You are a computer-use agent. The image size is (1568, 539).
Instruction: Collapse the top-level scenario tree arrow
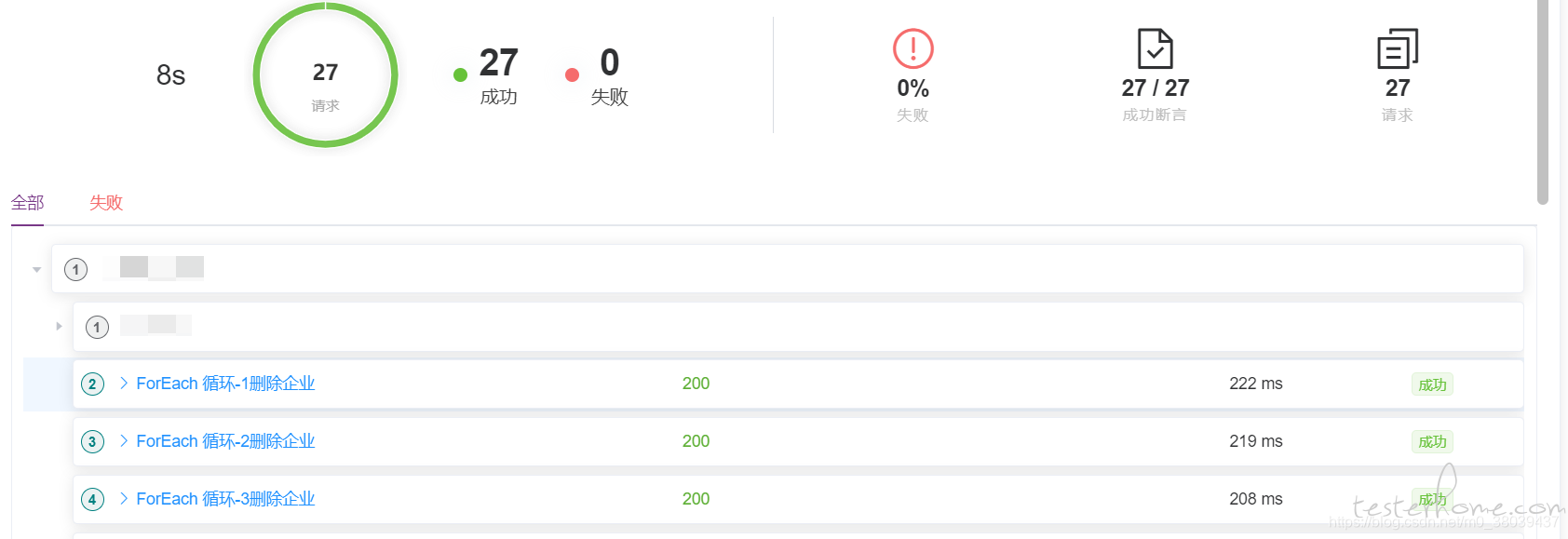[x=36, y=270]
